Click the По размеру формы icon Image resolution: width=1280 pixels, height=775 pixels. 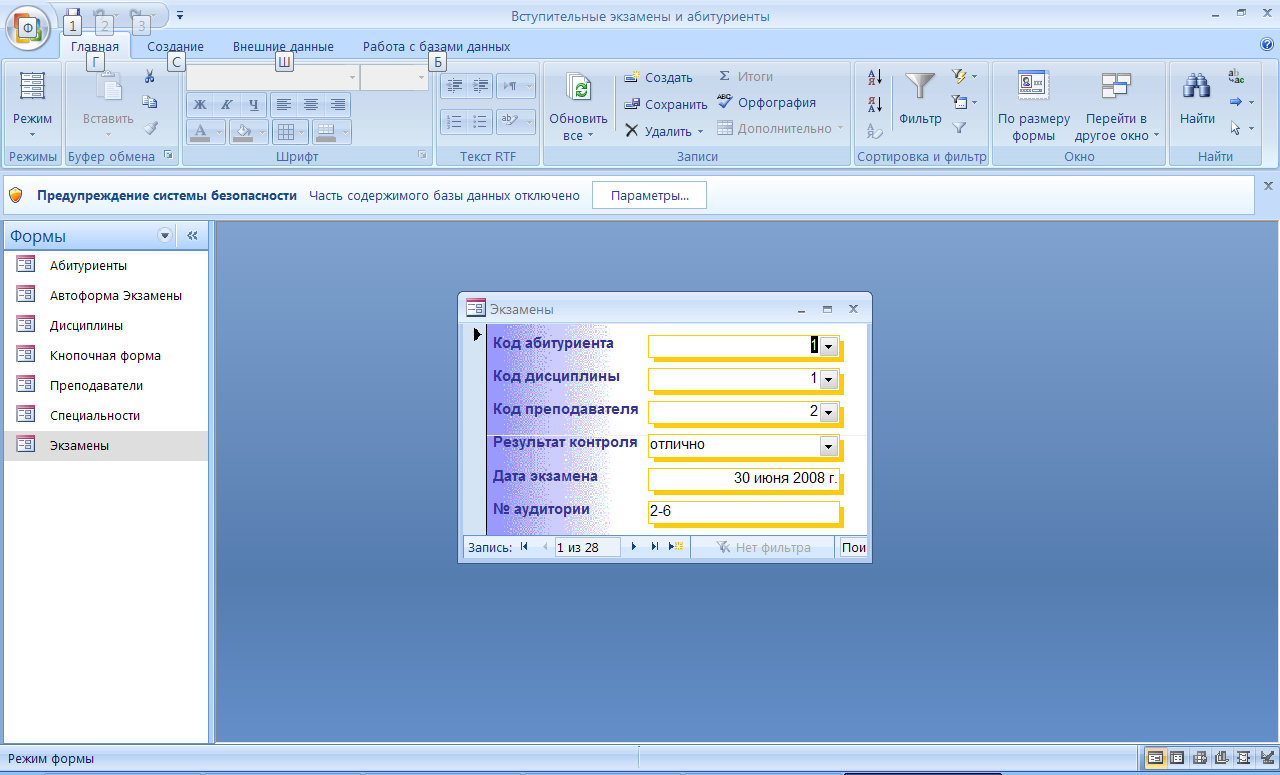(x=1033, y=86)
